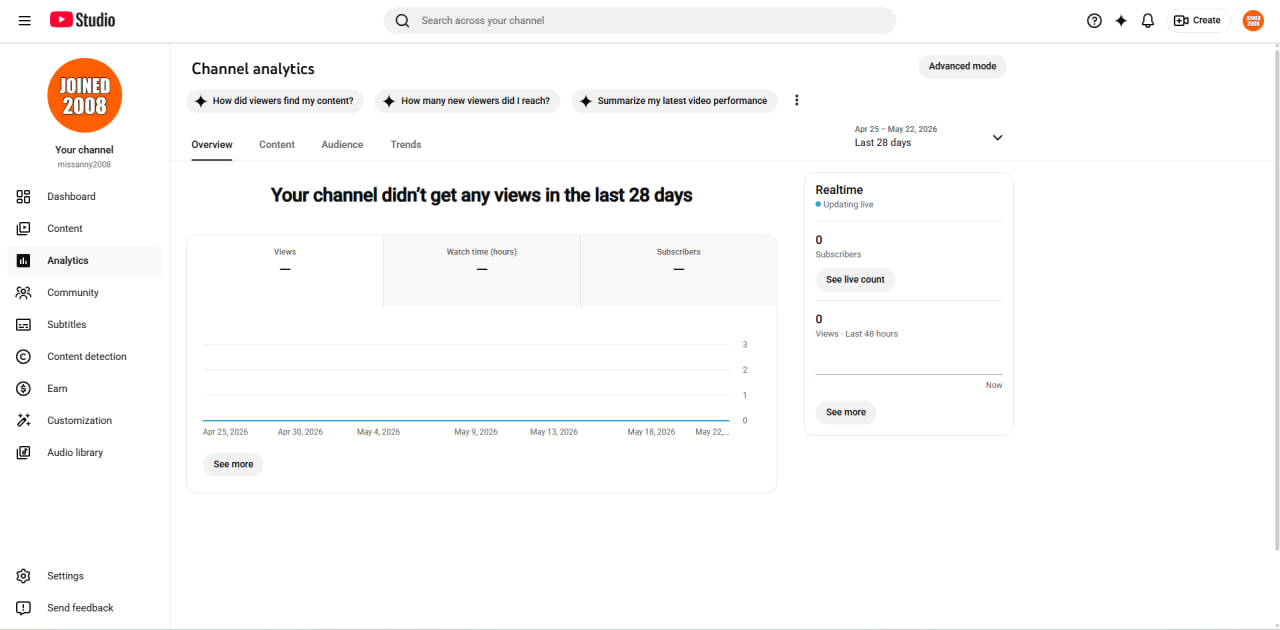Click the missannny2008 channel handle

pyautogui.click(x=84, y=164)
